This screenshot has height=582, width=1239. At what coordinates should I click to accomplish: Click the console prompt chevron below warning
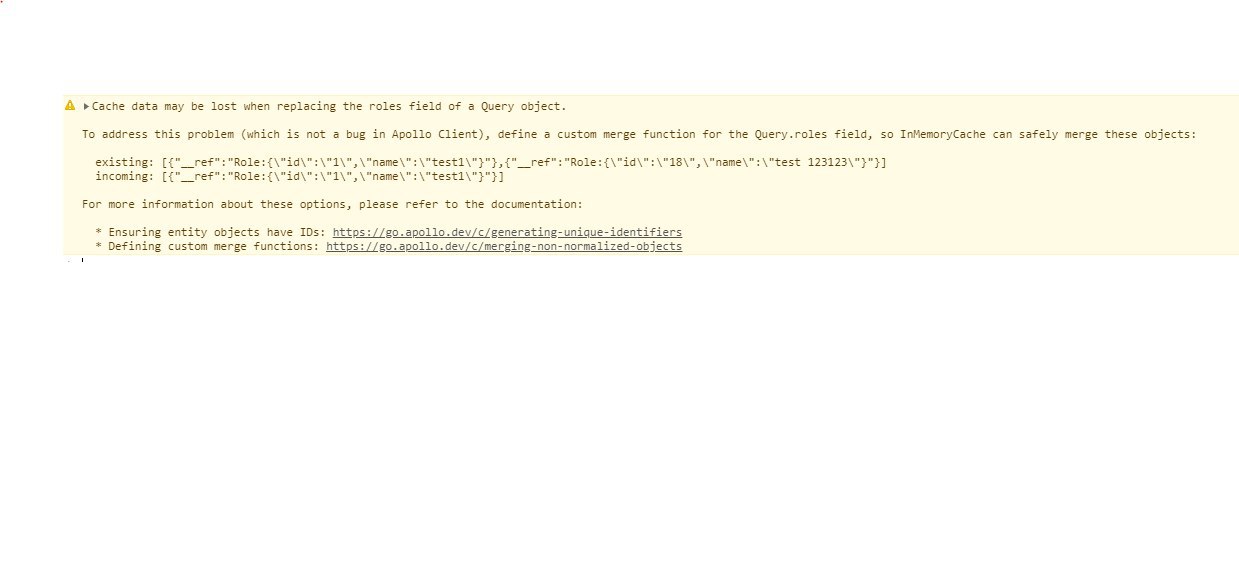69,262
